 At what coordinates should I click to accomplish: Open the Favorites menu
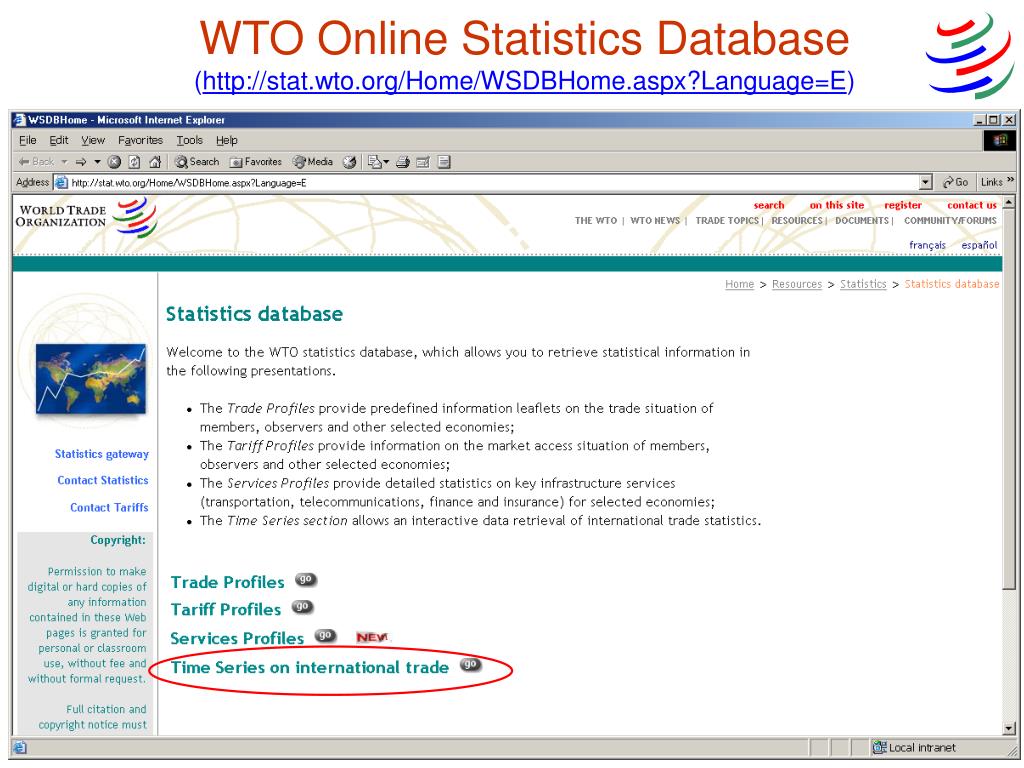(140, 140)
